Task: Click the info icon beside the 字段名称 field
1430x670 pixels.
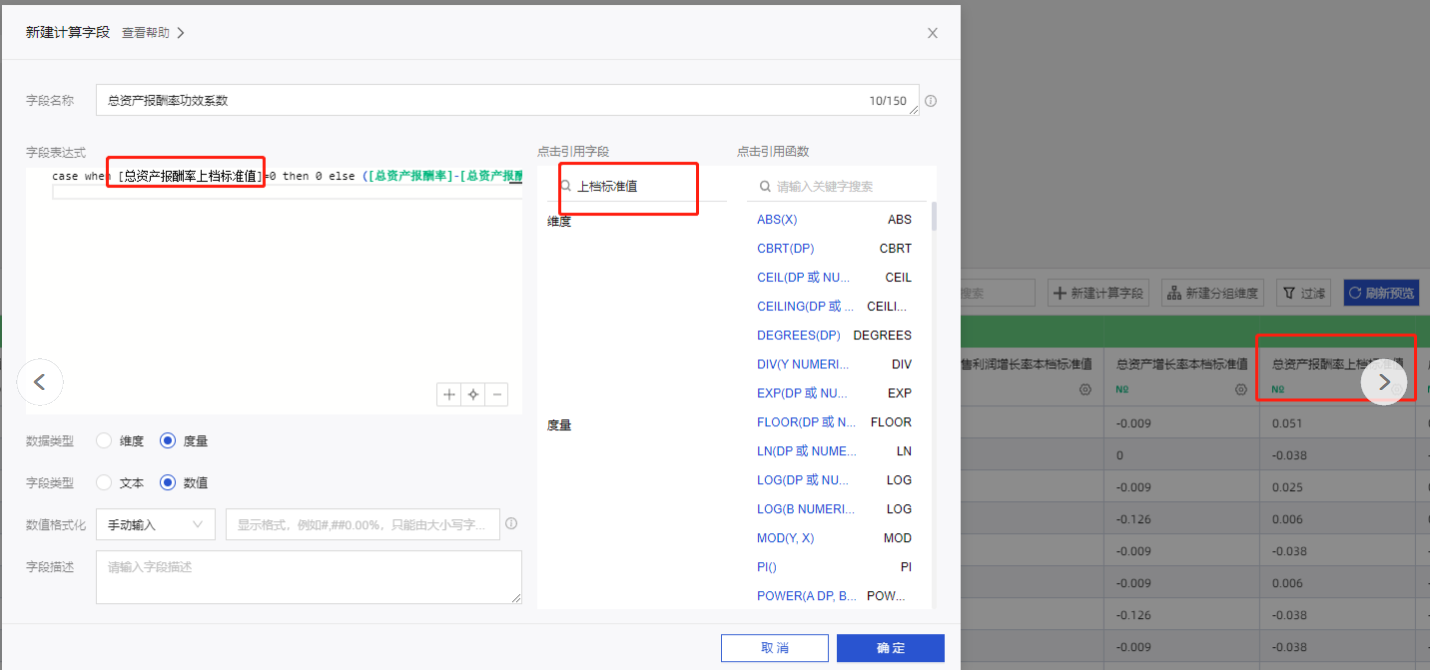Action: click(x=931, y=101)
